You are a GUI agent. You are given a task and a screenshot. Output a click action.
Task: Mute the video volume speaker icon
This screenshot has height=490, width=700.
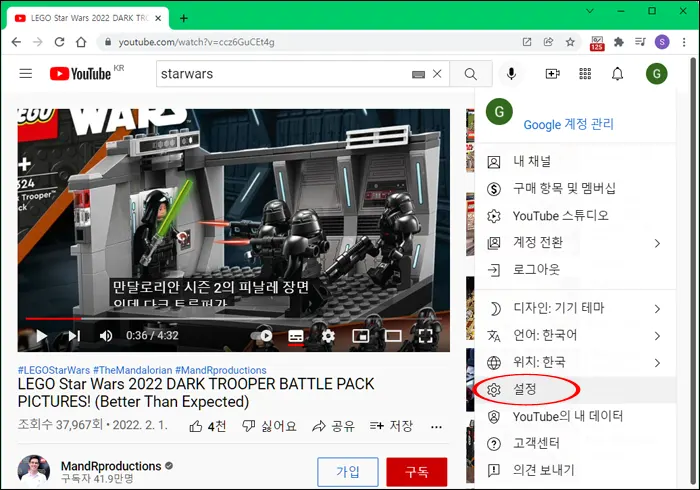[x=106, y=336]
